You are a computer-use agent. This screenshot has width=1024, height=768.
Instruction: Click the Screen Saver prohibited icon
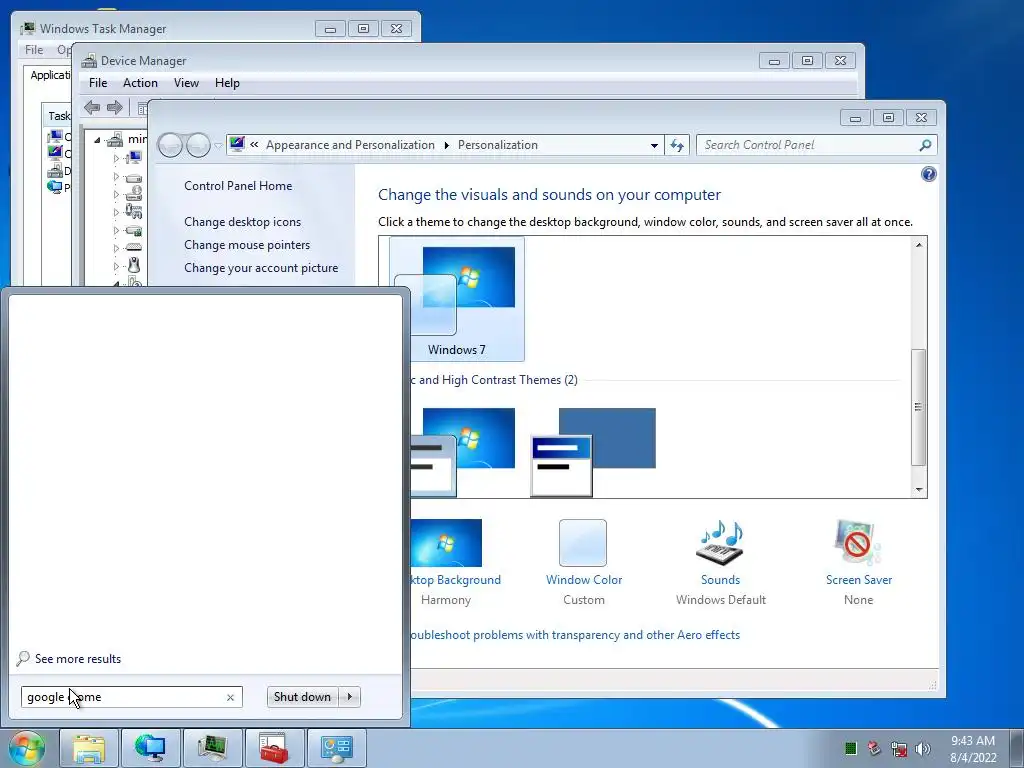(x=857, y=543)
